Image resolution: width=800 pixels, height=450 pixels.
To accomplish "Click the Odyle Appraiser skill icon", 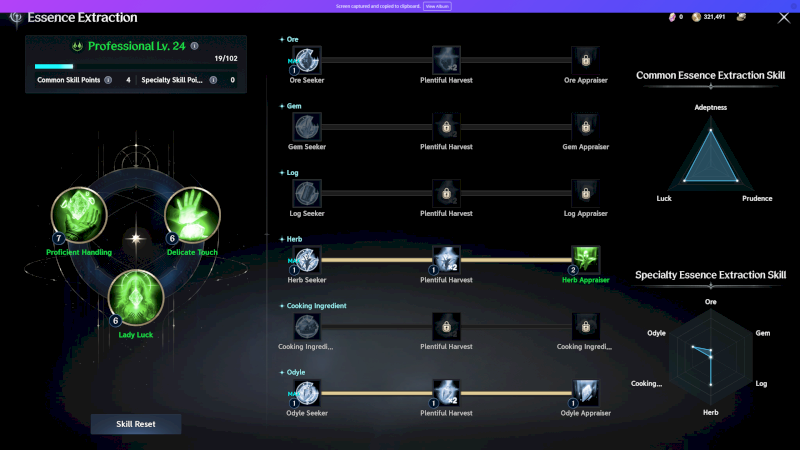I will click(x=586, y=393).
